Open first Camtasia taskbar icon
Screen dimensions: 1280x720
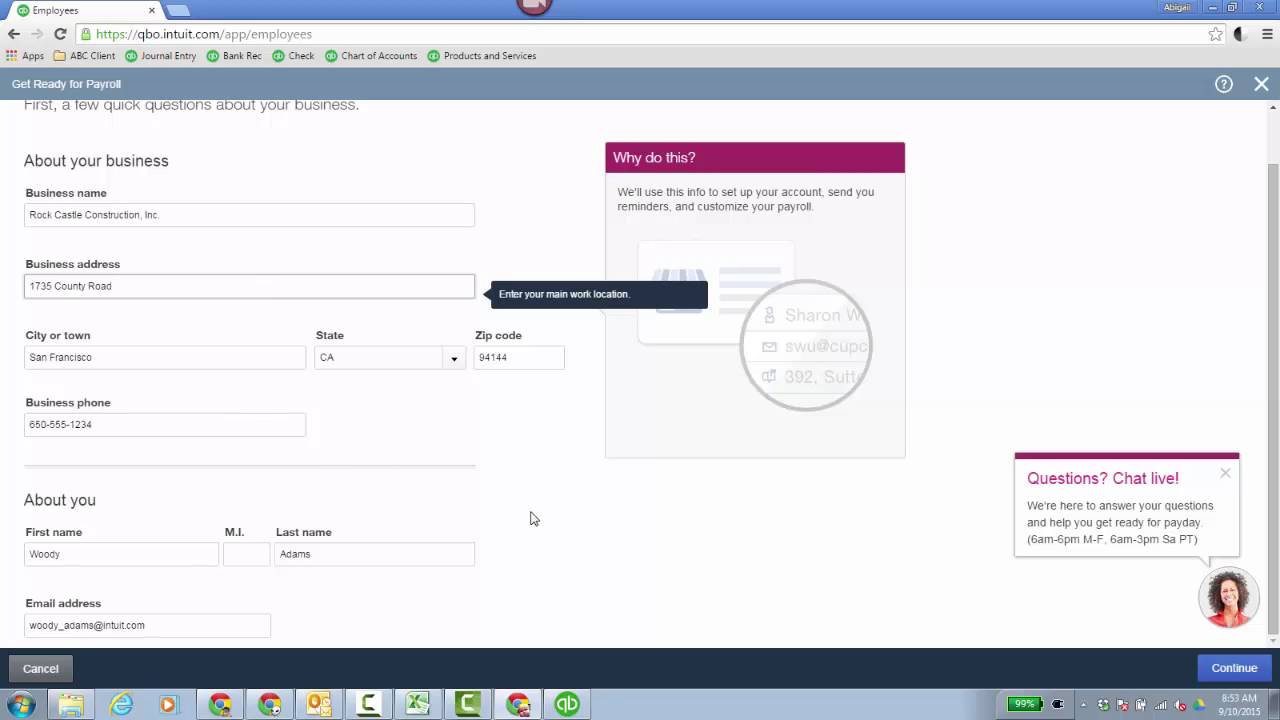[368, 704]
